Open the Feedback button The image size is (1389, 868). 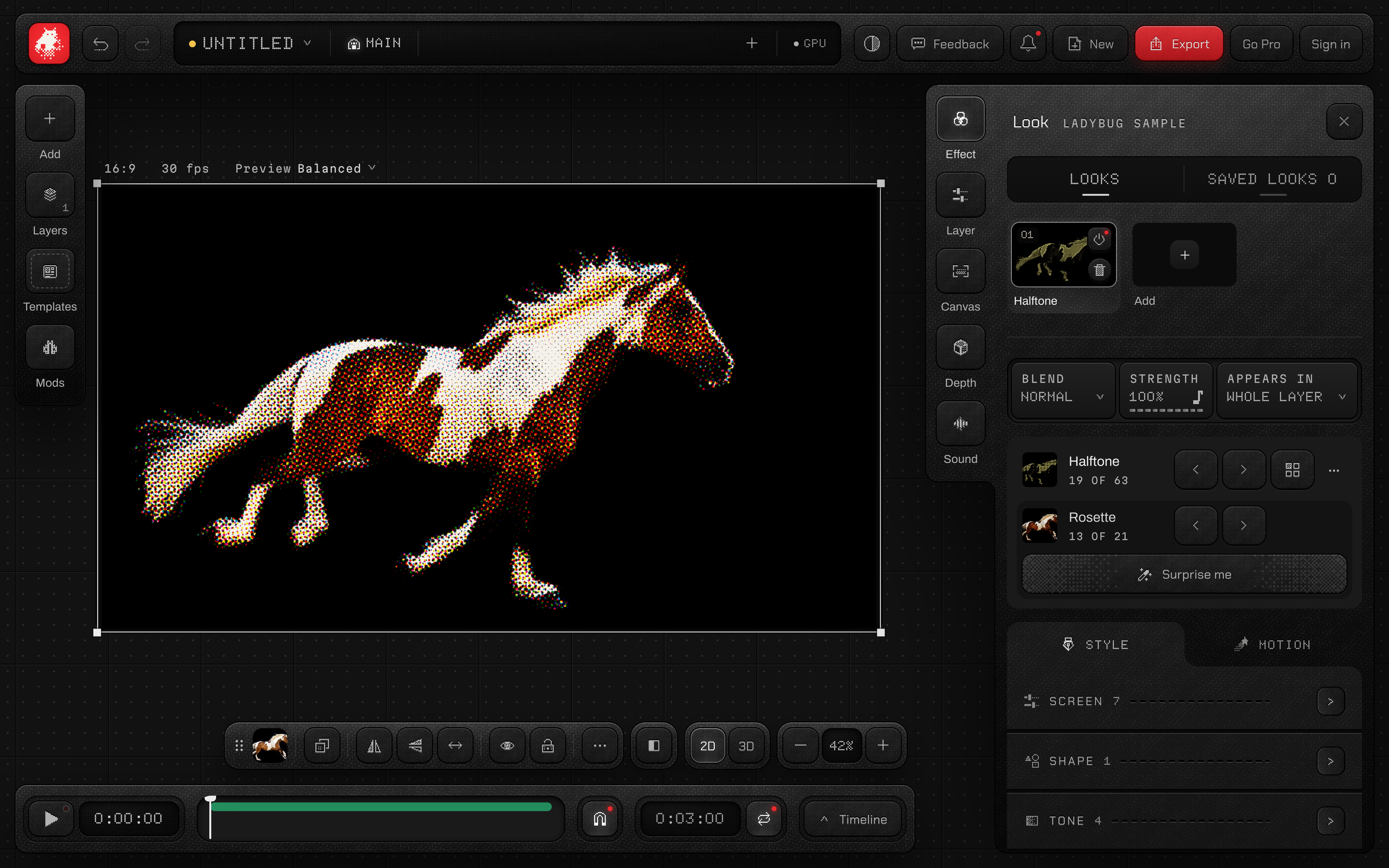[950, 44]
